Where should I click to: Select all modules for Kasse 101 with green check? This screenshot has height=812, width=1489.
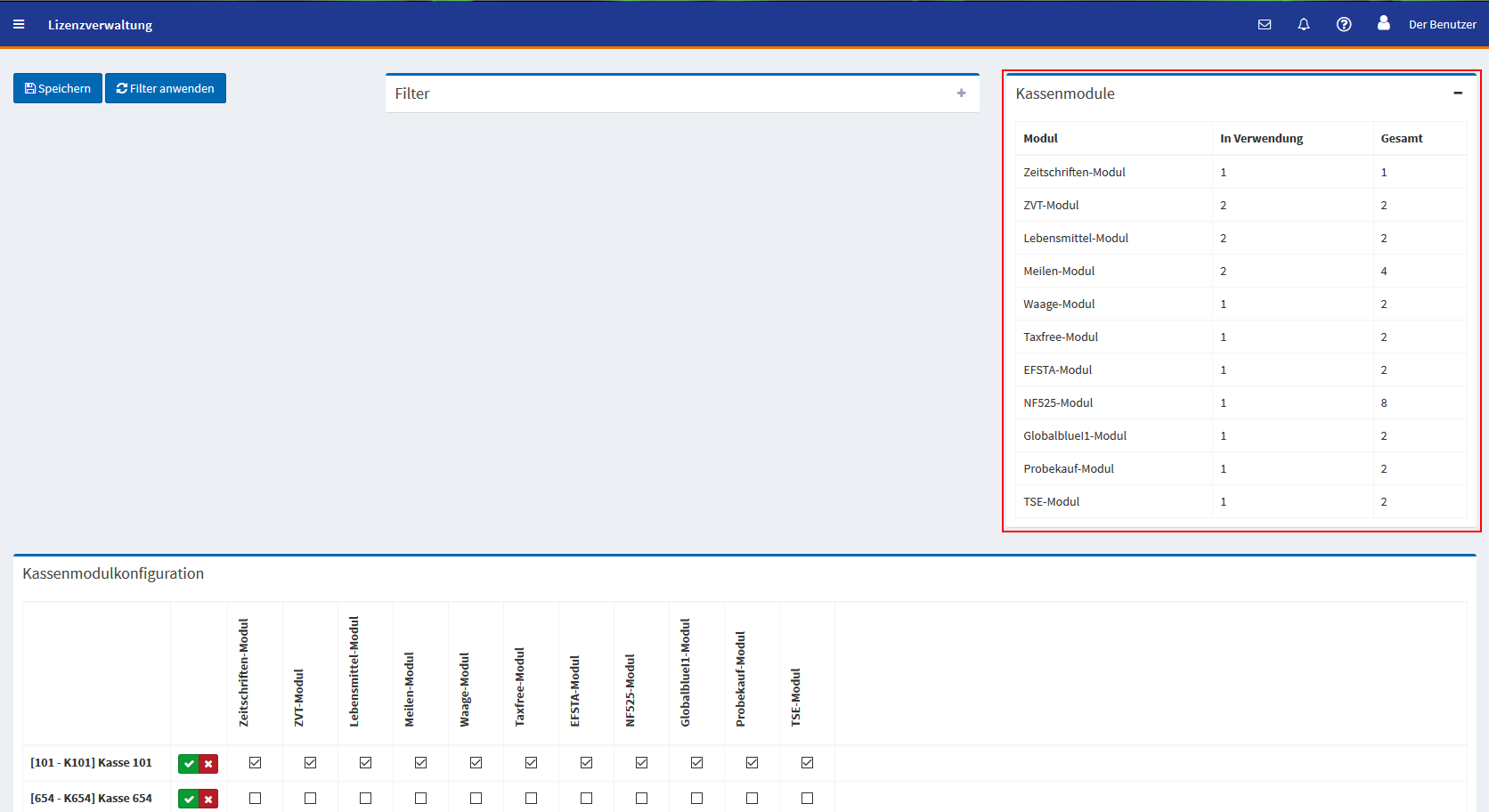[189, 764]
